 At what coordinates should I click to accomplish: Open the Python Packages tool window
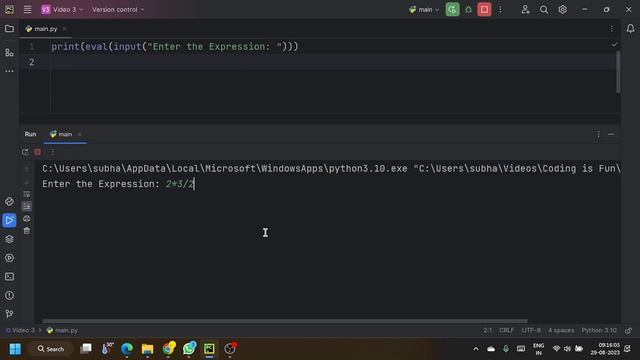coord(9,202)
